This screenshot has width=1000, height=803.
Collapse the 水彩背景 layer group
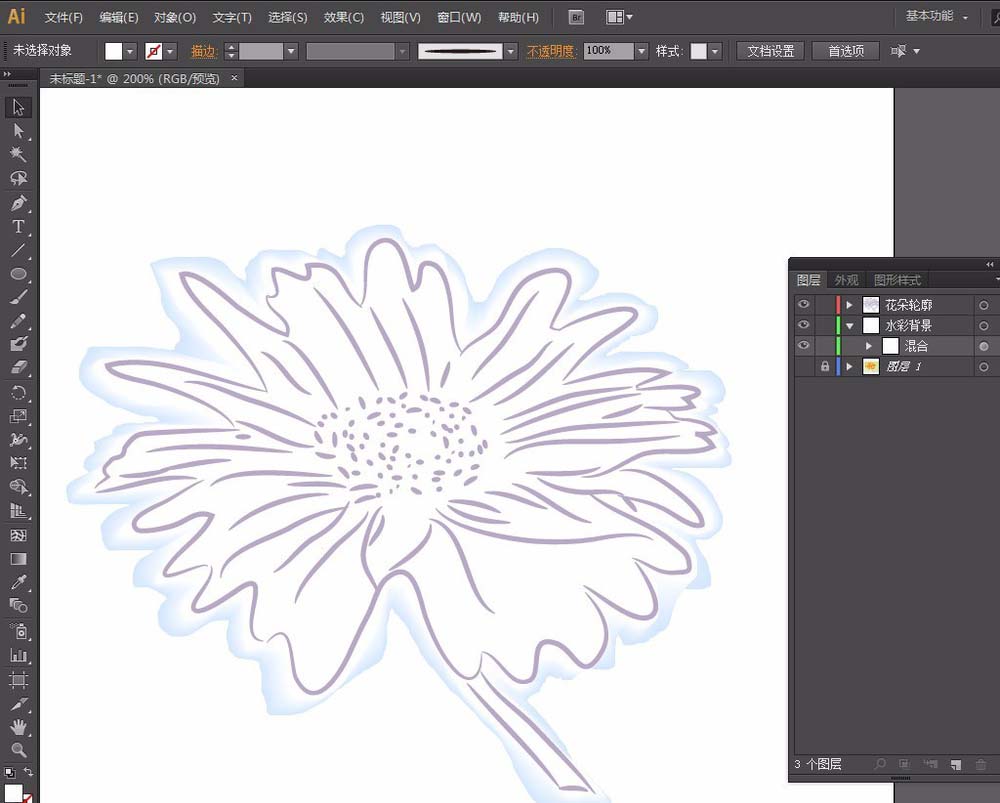point(850,326)
